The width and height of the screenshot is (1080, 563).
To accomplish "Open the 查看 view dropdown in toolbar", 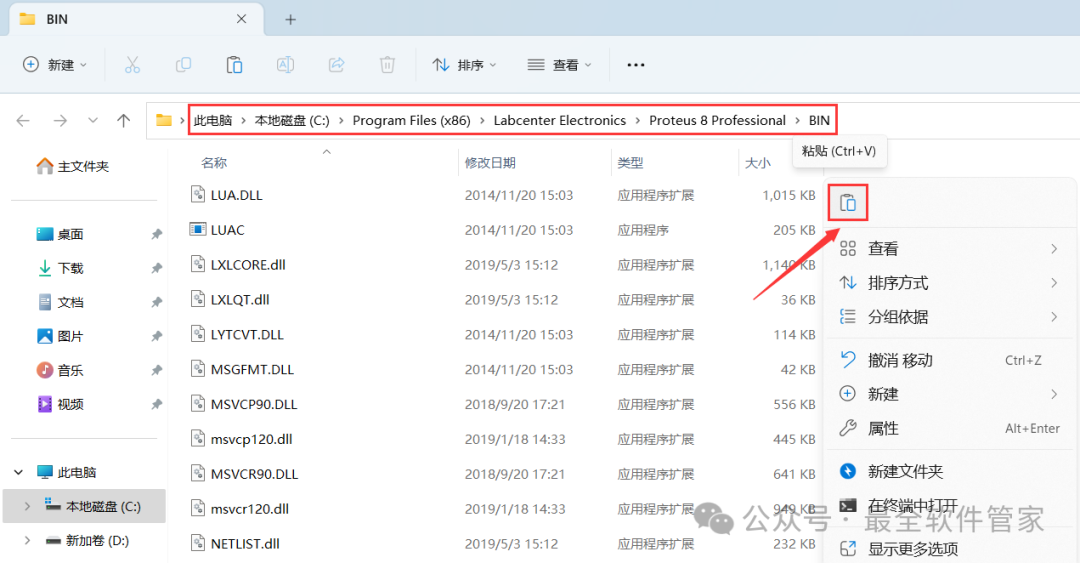I will pyautogui.click(x=559, y=65).
